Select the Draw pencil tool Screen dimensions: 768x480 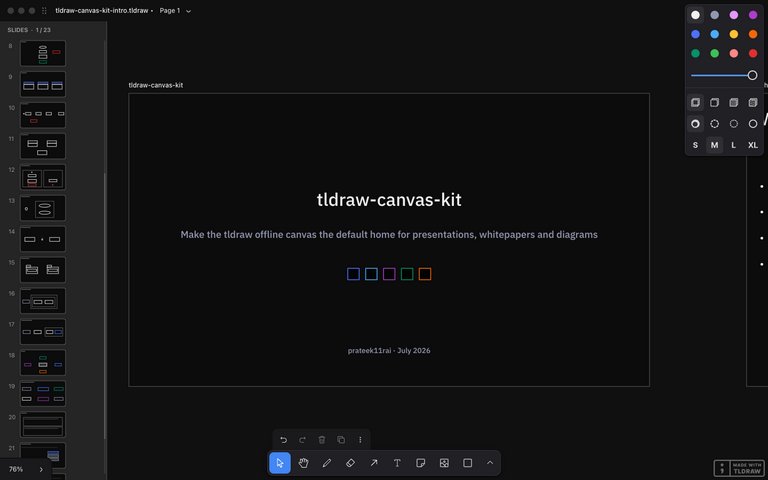[x=327, y=463]
